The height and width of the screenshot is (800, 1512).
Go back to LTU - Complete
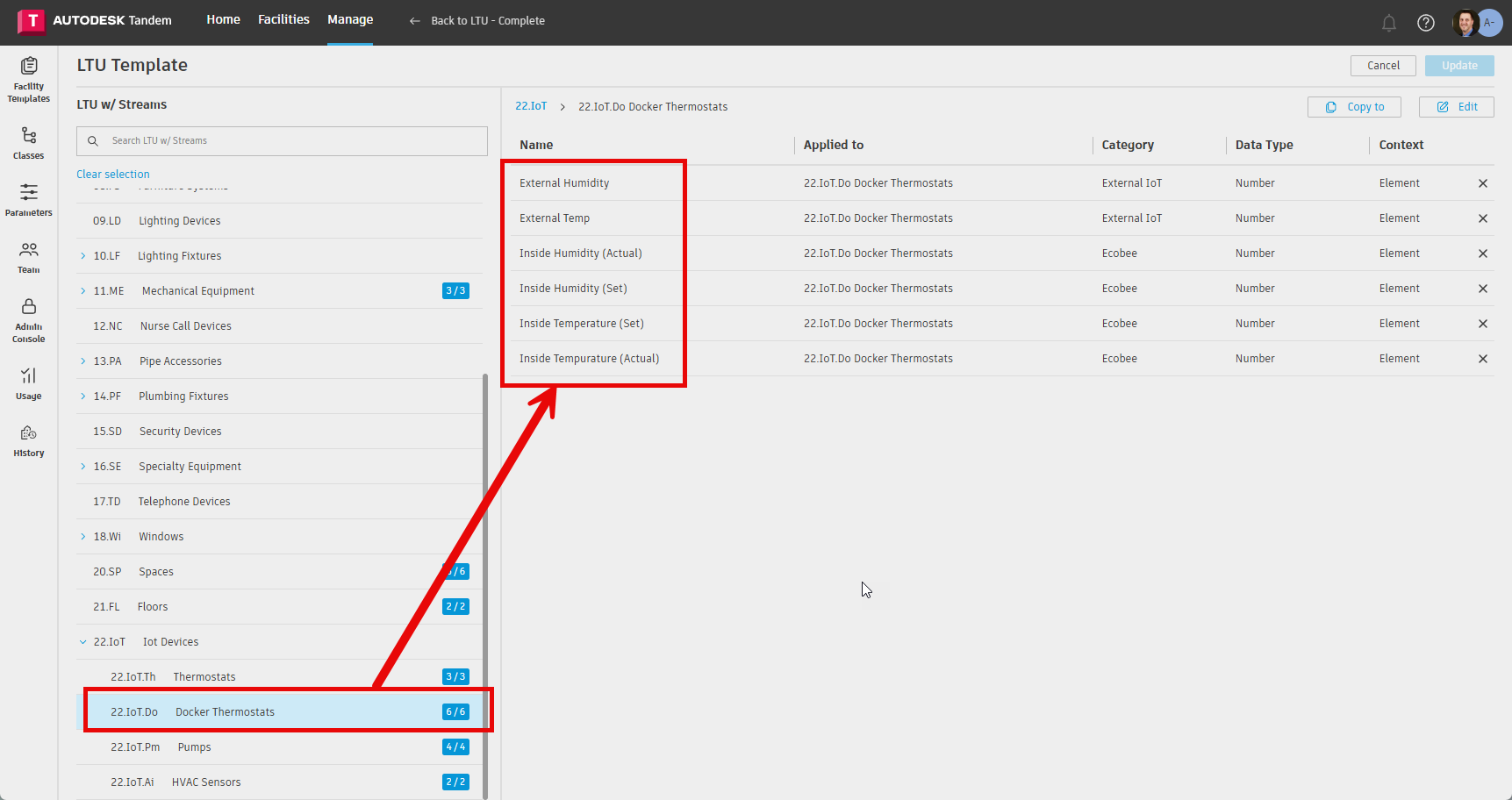477,21
